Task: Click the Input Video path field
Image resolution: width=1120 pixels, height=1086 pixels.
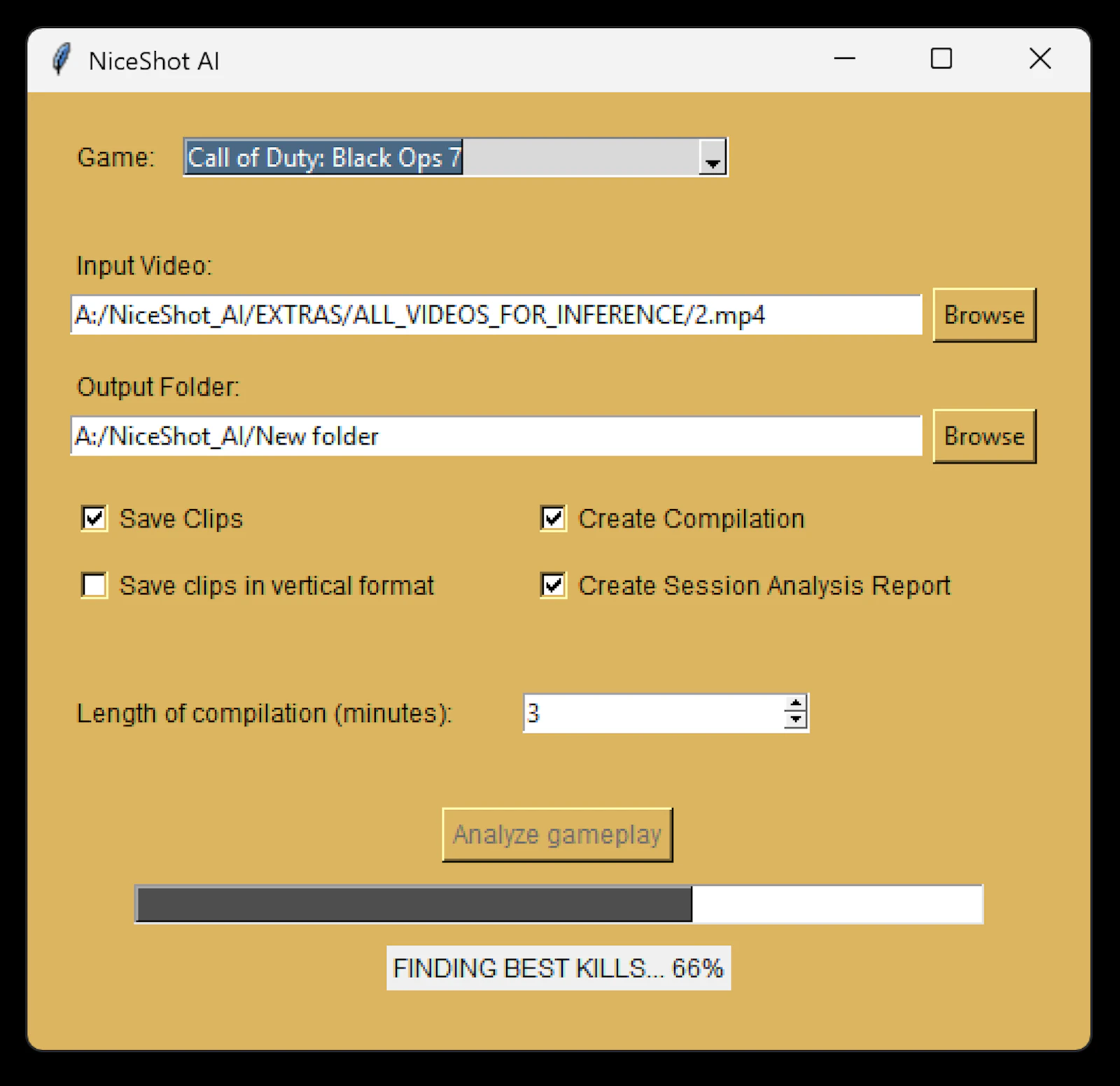Action: coord(496,315)
